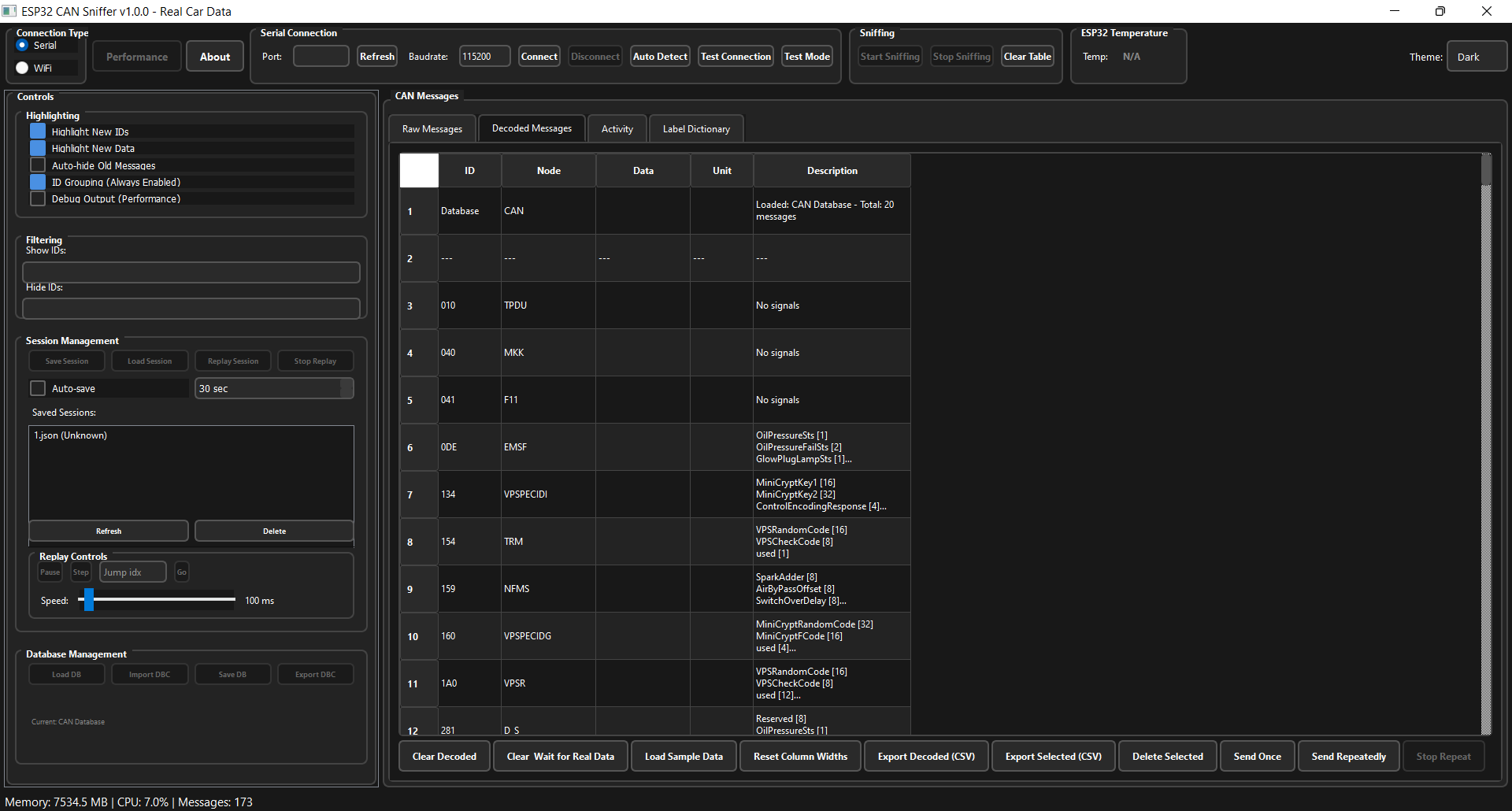Run Test Connection for the serial link
This screenshot has width=1512, height=811.
pyautogui.click(x=735, y=56)
